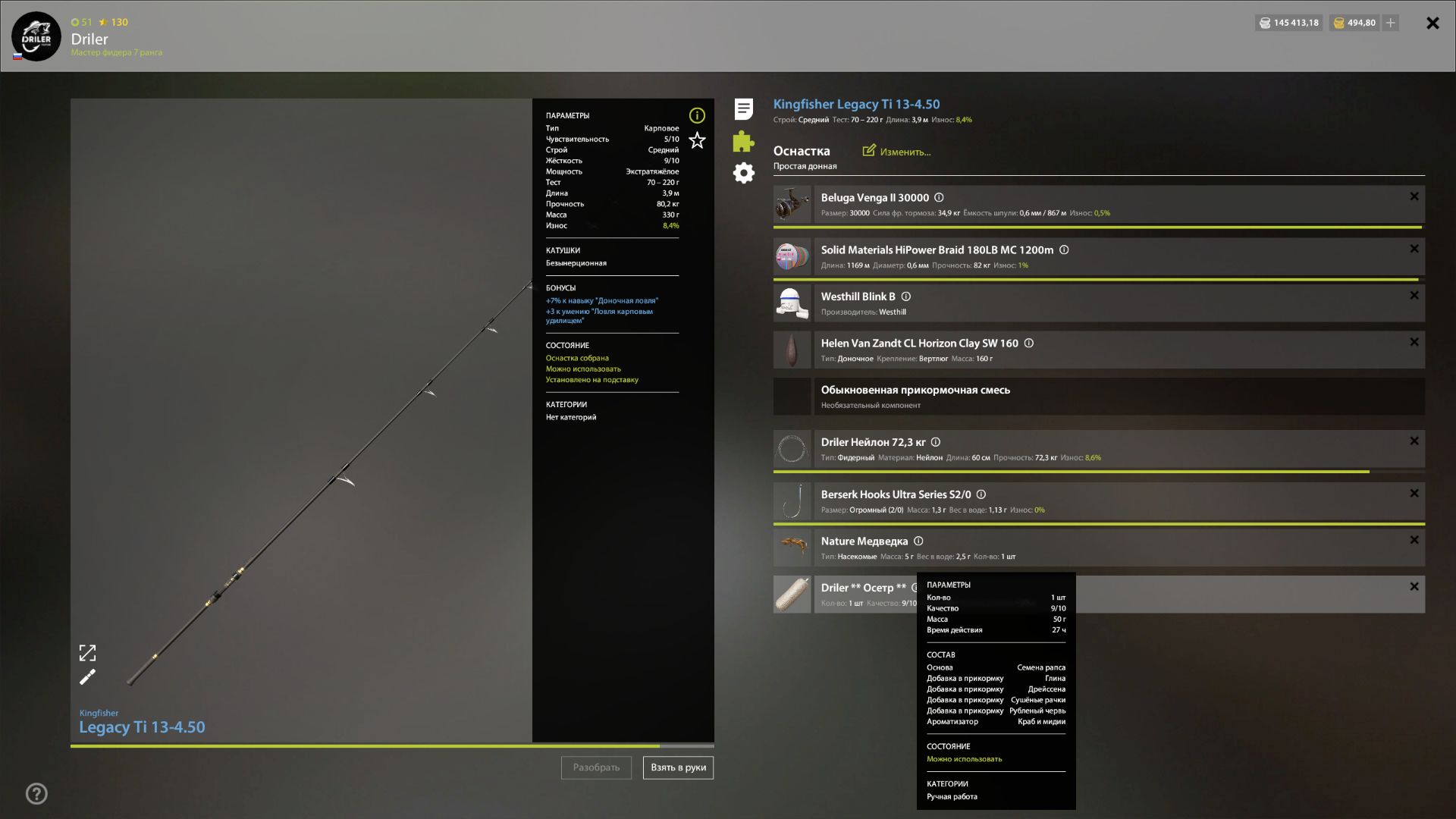Click the Изменить rig edit link
Screen dimensions: 1456x819
(897, 152)
